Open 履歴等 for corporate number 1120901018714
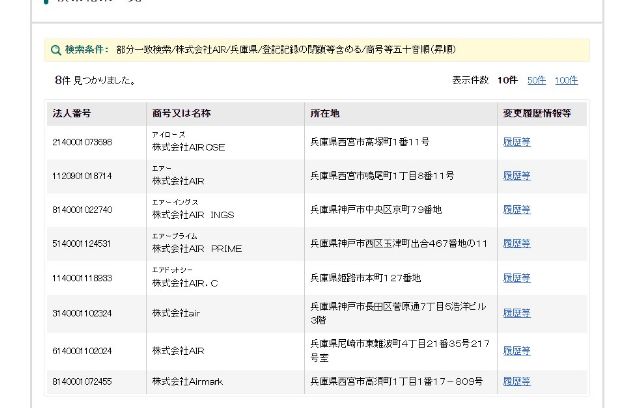640x408 pixels. click(517, 176)
